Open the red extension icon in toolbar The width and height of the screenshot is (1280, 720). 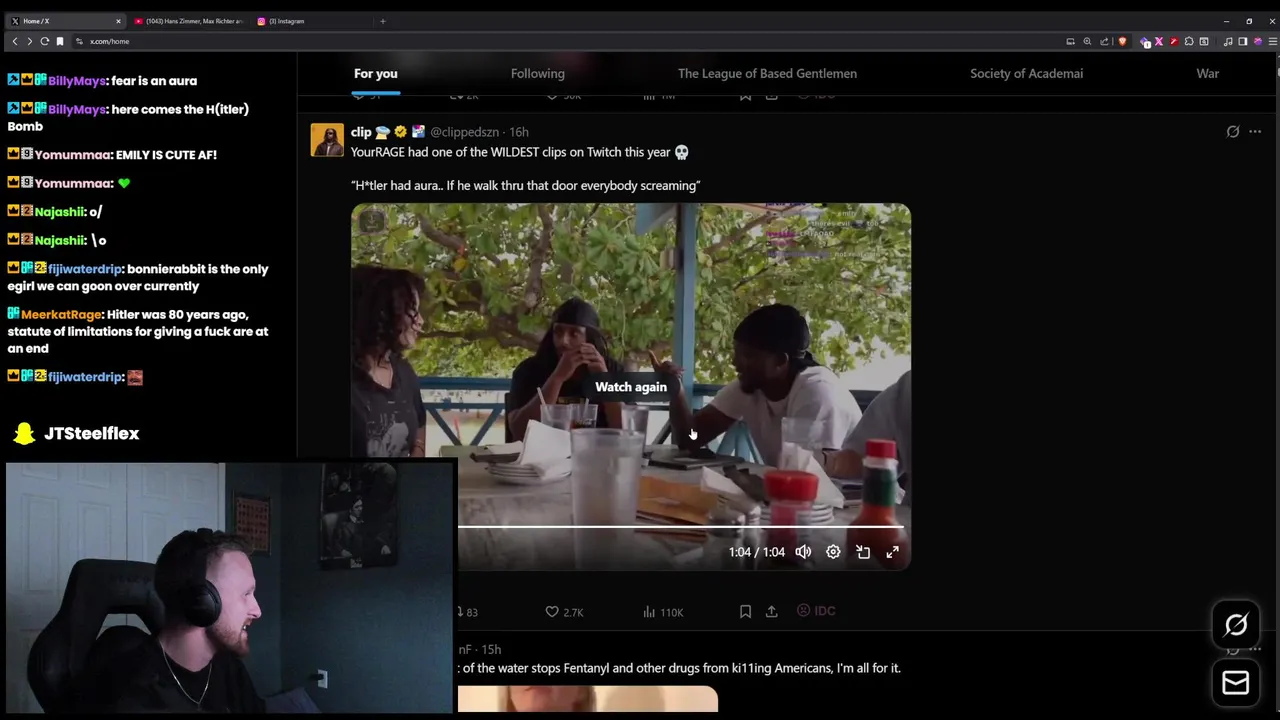1174,41
